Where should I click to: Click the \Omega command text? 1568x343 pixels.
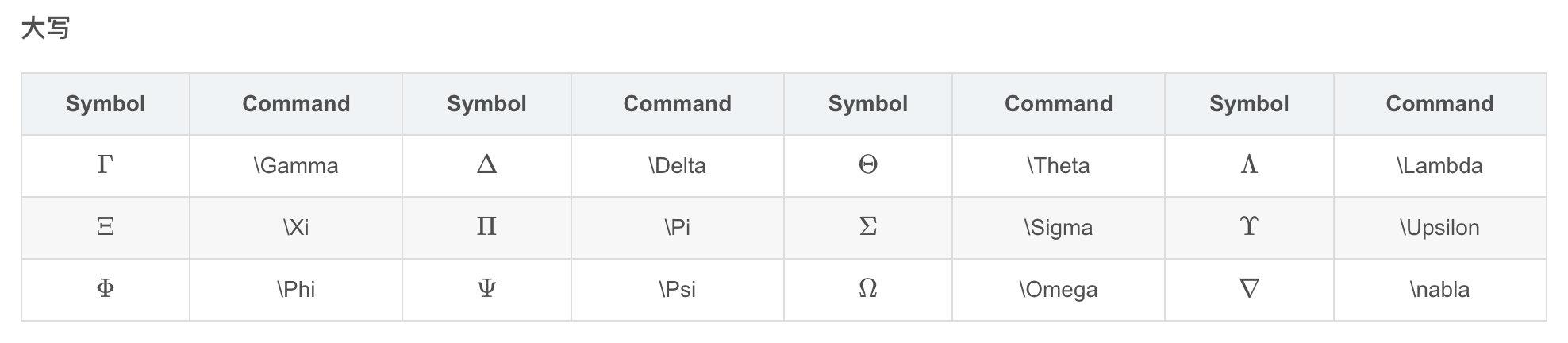(1058, 289)
